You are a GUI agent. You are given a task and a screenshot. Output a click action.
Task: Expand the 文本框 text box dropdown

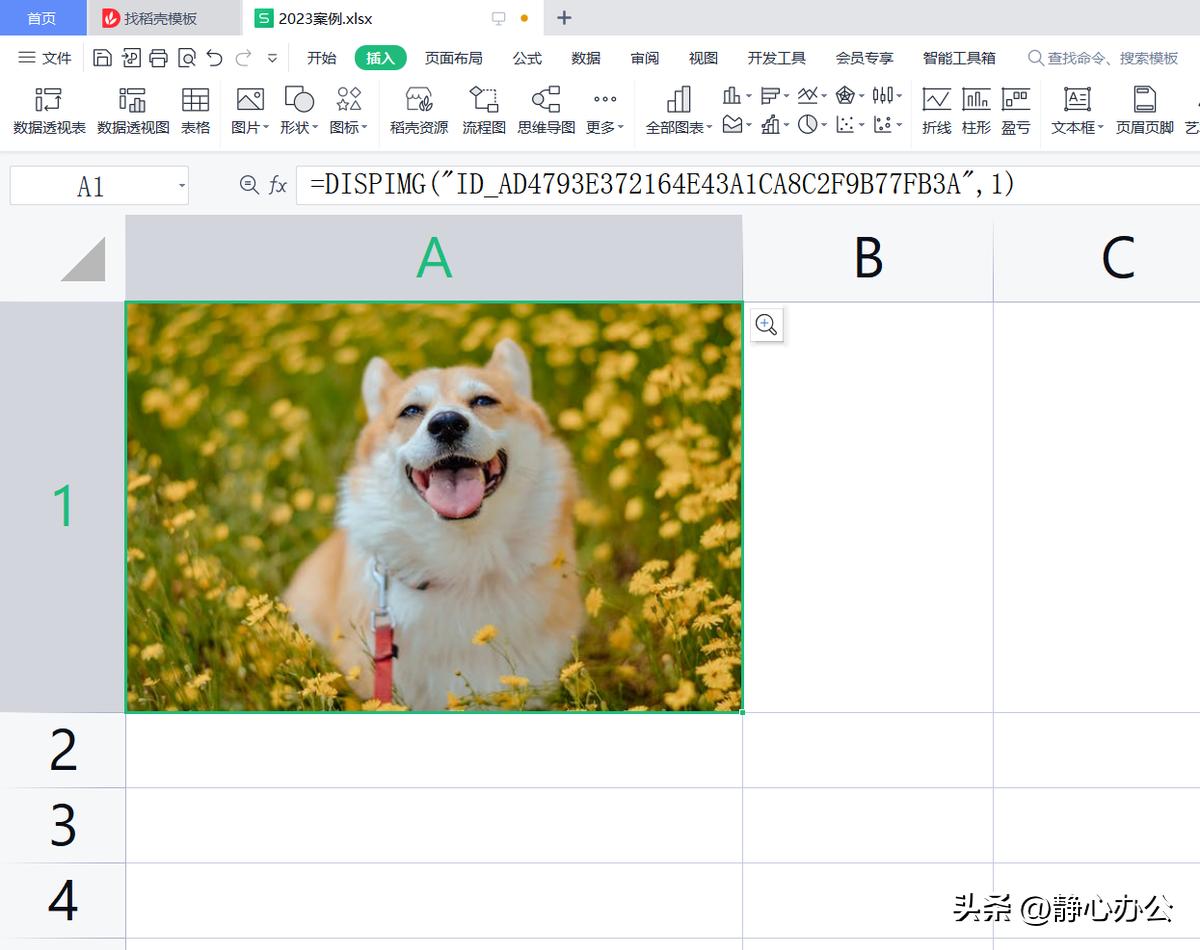1076,110
